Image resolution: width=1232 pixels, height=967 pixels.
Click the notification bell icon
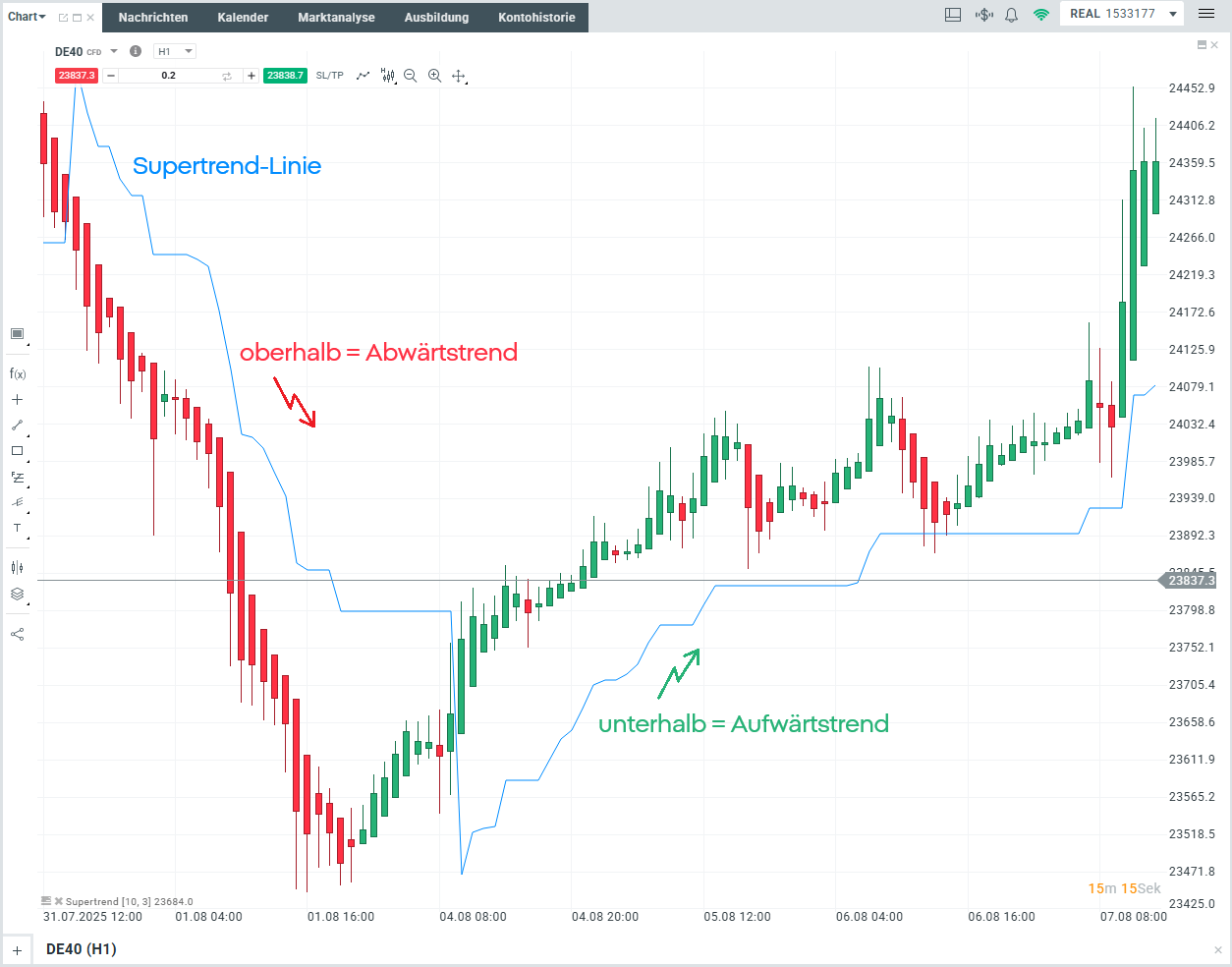pos(1011,15)
